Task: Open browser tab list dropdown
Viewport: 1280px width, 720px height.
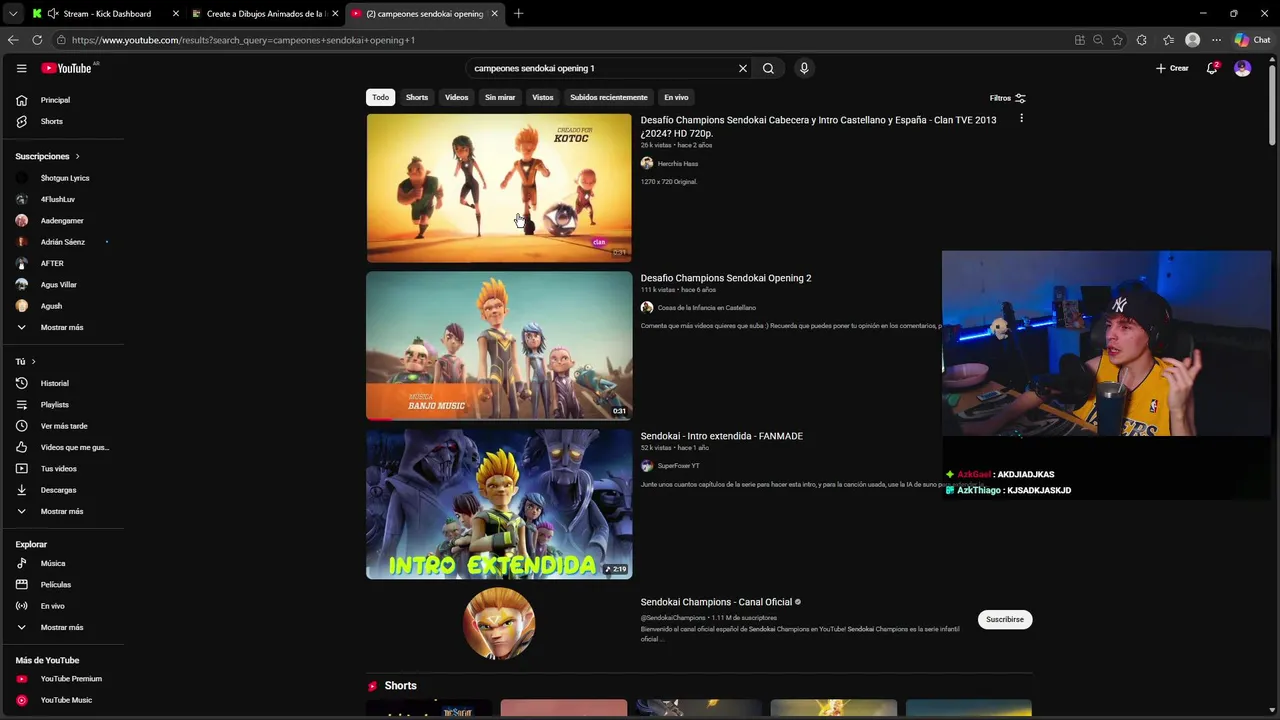Action: point(13,14)
